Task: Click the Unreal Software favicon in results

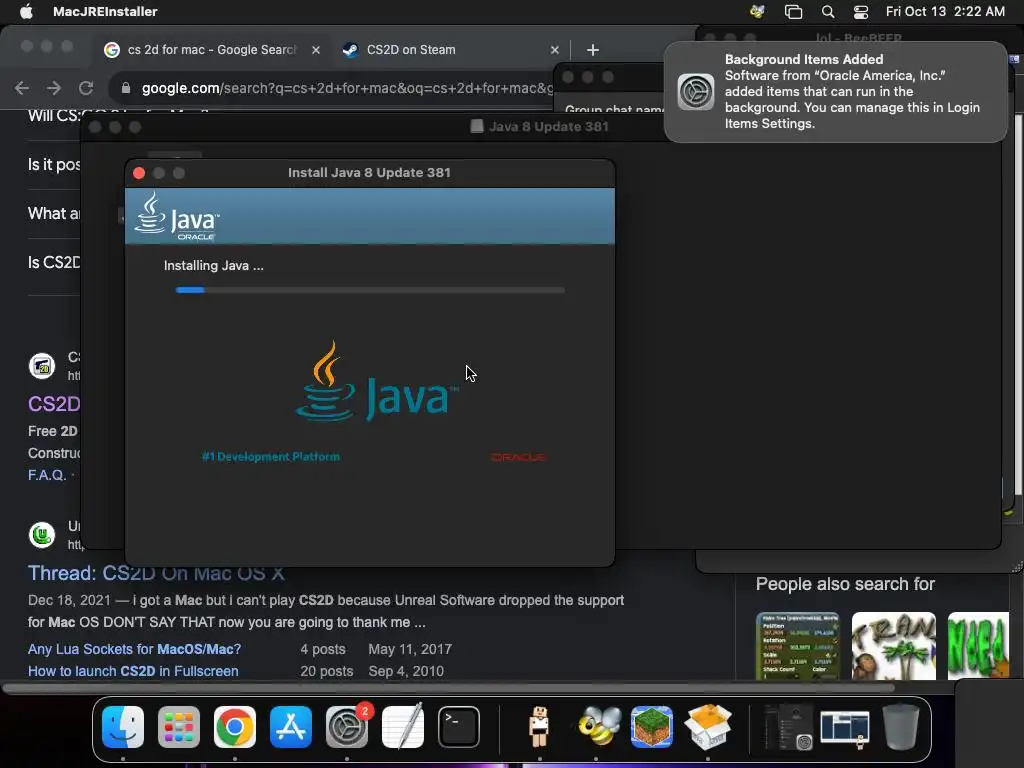Action: (42, 535)
